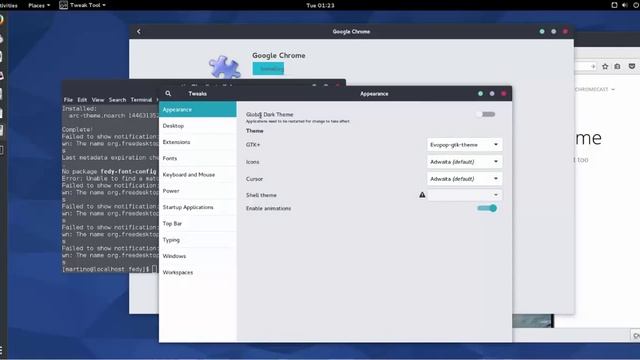Screen dimensions: 640x360
Task: Expand the Tweak Tool app menu label
Action: (88, 5)
